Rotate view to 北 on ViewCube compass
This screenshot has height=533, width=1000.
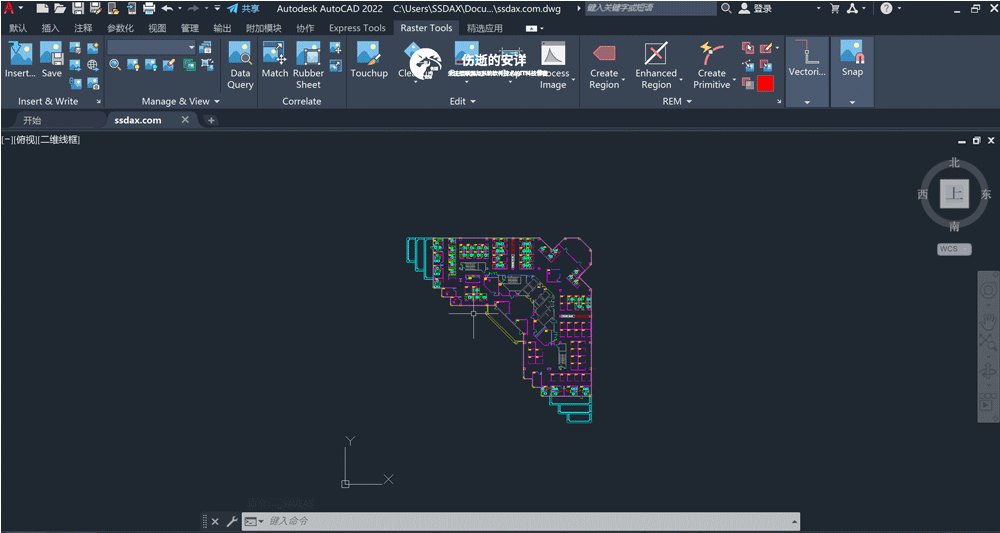pos(954,163)
